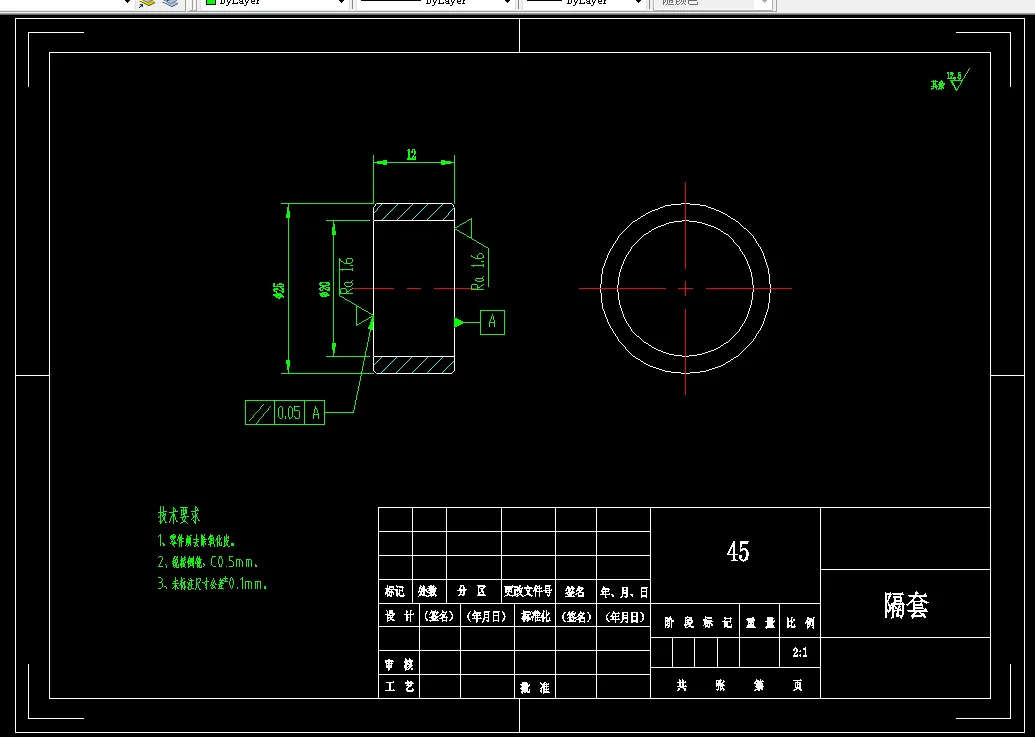Image resolution: width=1035 pixels, height=737 pixels.
Task: Click the 工艺 cell
Action: click(x=399, y=687)
